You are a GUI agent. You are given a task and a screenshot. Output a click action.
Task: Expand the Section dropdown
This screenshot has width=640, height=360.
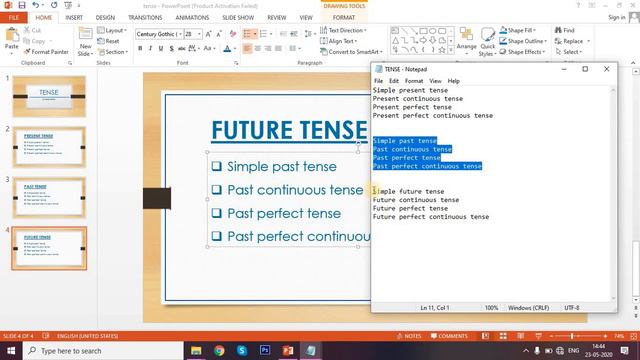pyautogui.click(x=113, y=52)
